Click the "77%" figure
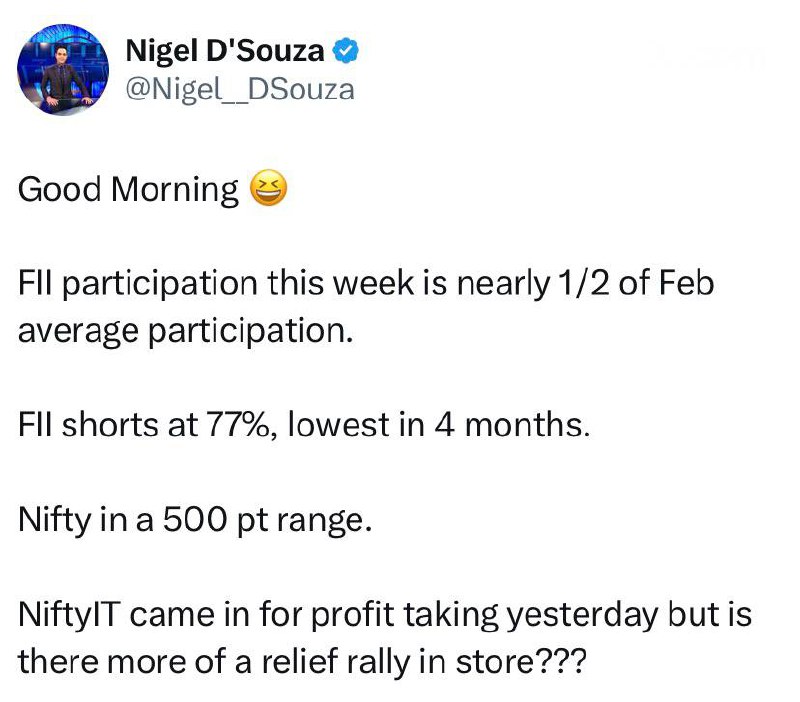The width and height of the screenshot is (800, 702). click(241, 425)
